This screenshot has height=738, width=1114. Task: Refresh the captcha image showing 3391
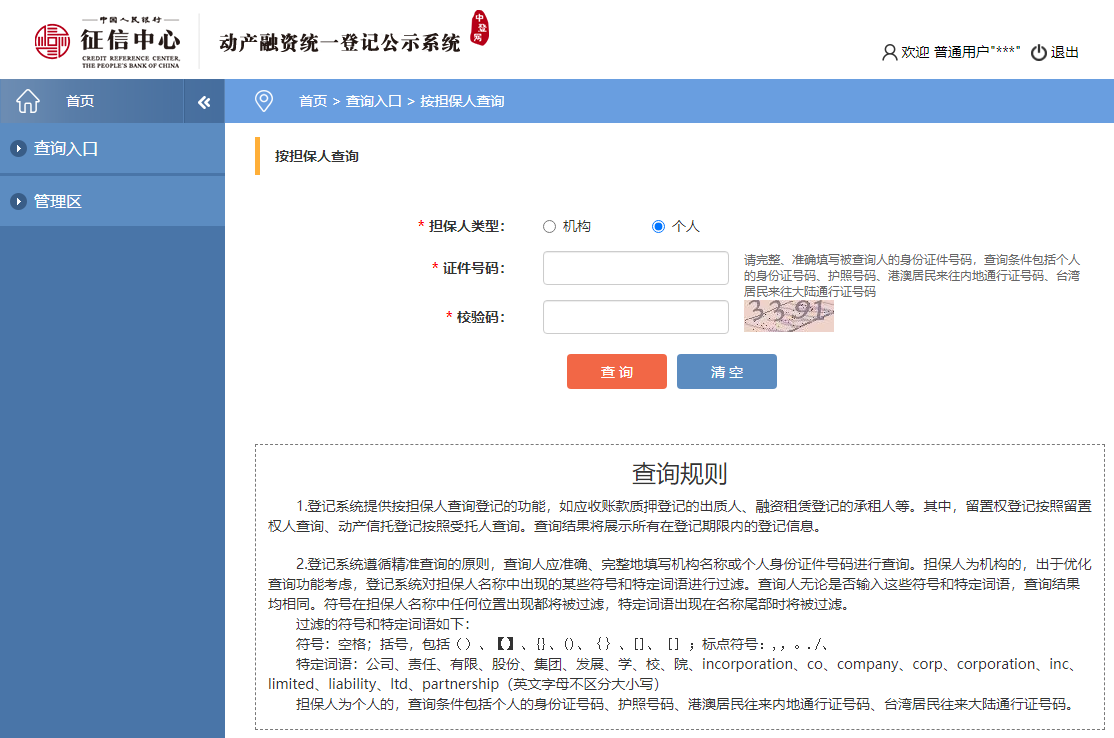[x=788, y=315]
